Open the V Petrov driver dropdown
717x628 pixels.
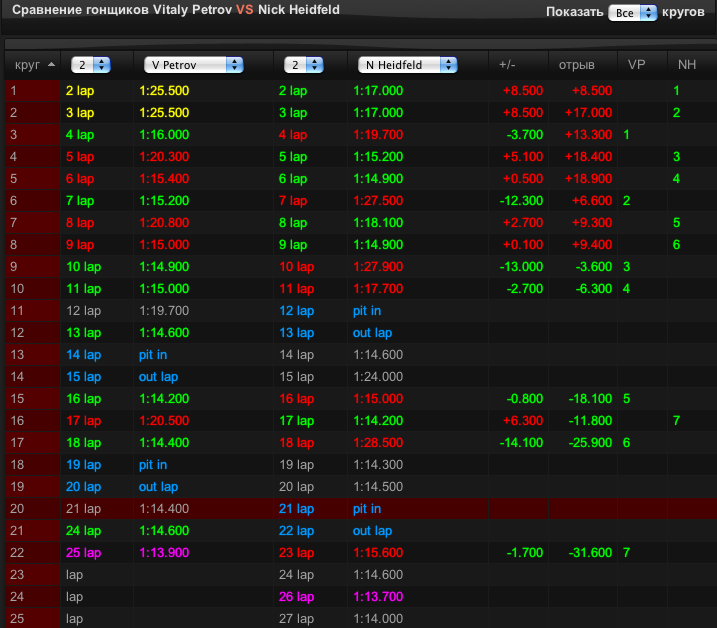[193, 64]
